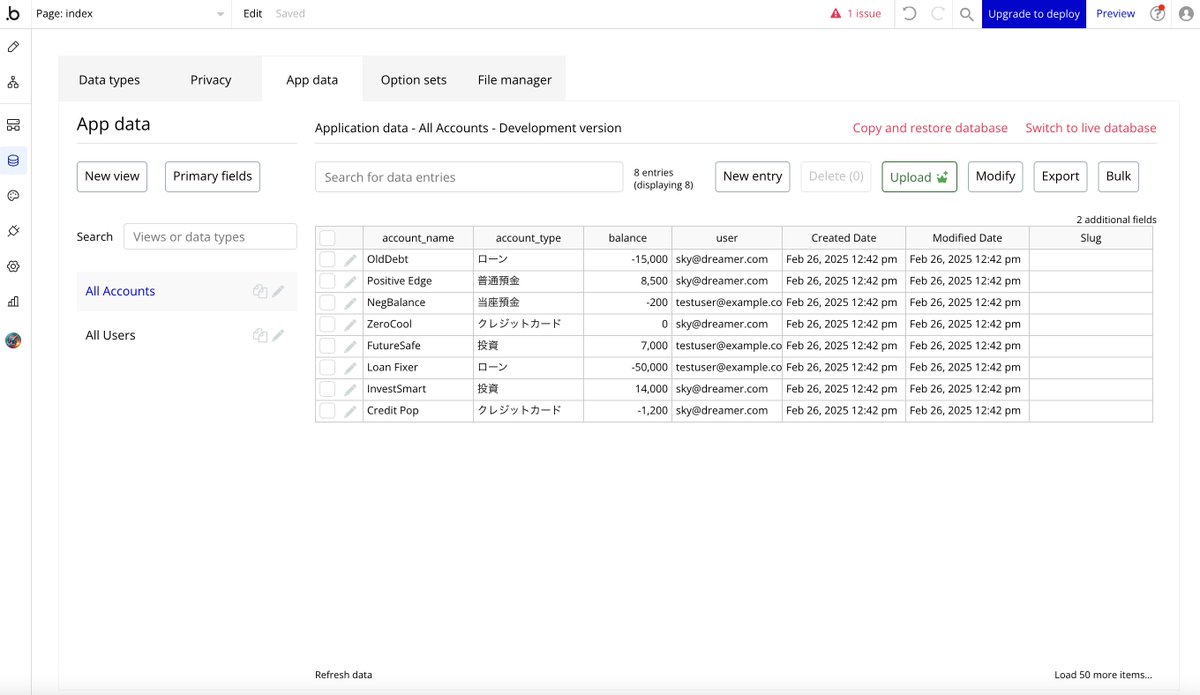This screenshot has width=1200, height=695.
Task: Click the edit pencil next to All Users view
Action: coord(278,335)
